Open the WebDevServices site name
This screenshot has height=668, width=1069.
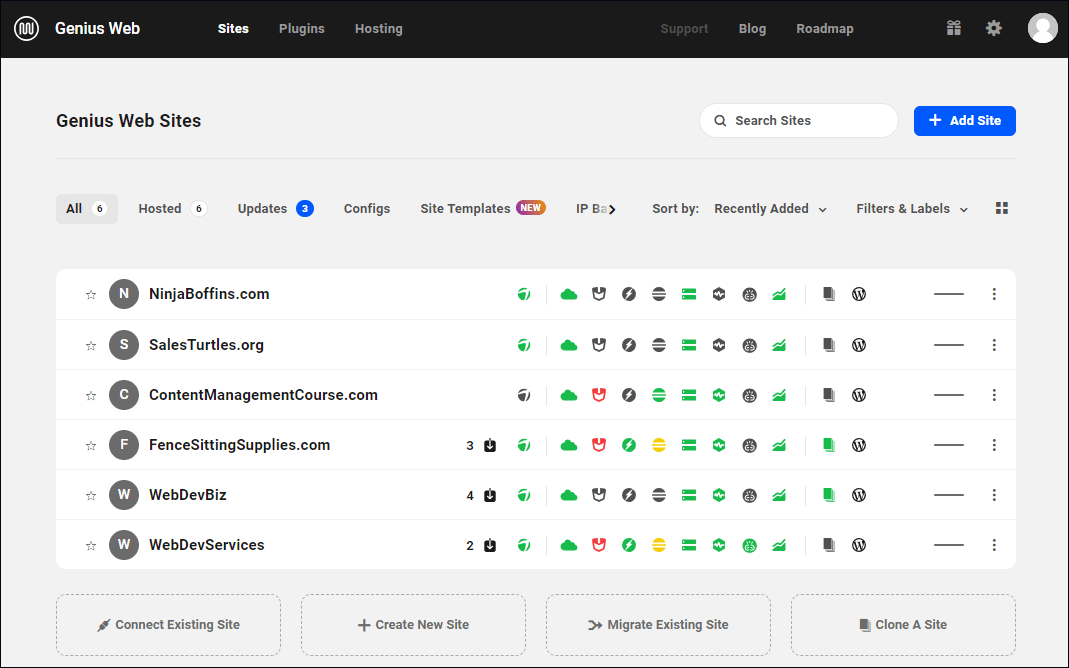coord(207,545)
